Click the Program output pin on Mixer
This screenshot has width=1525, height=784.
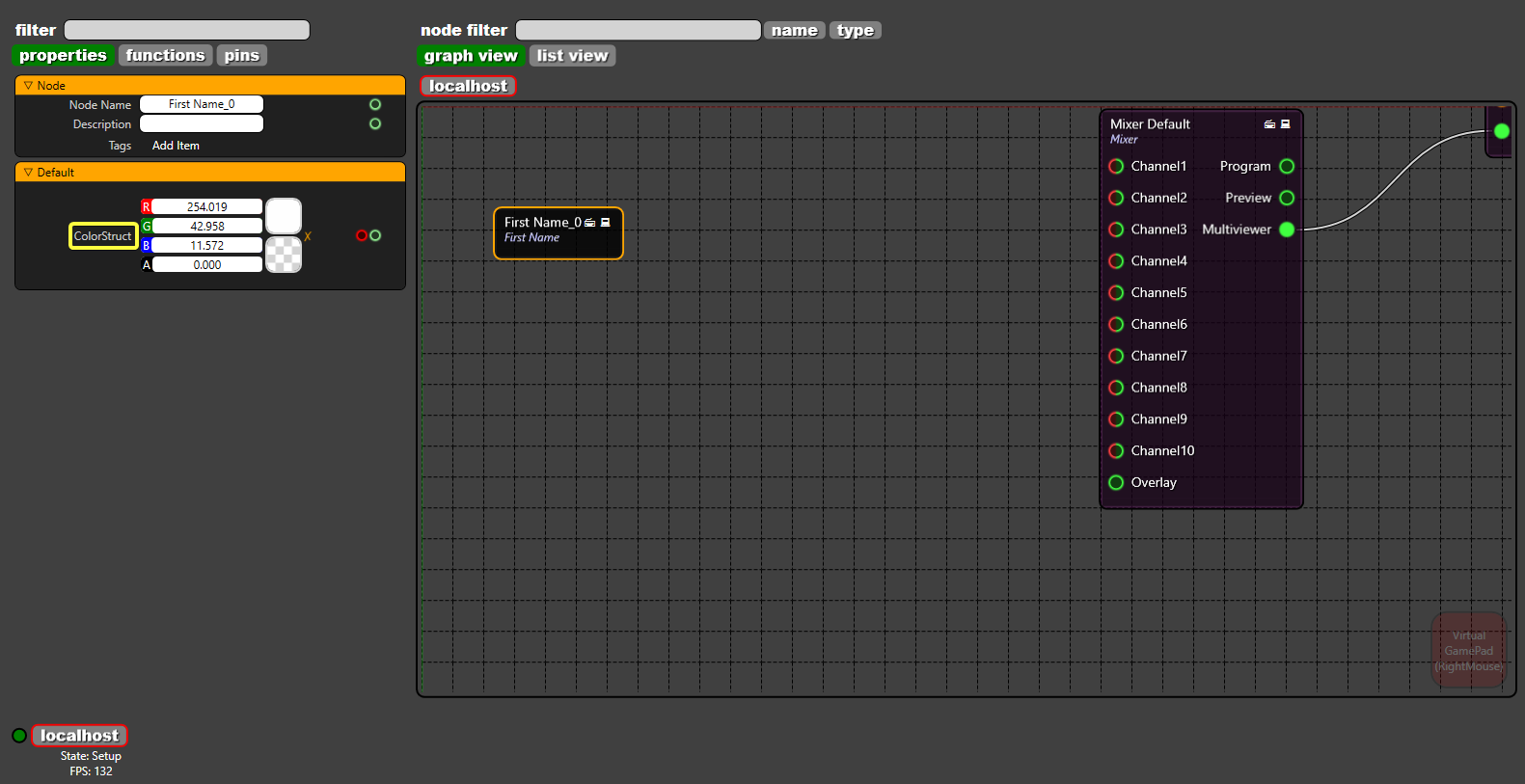click(1287, 167)
